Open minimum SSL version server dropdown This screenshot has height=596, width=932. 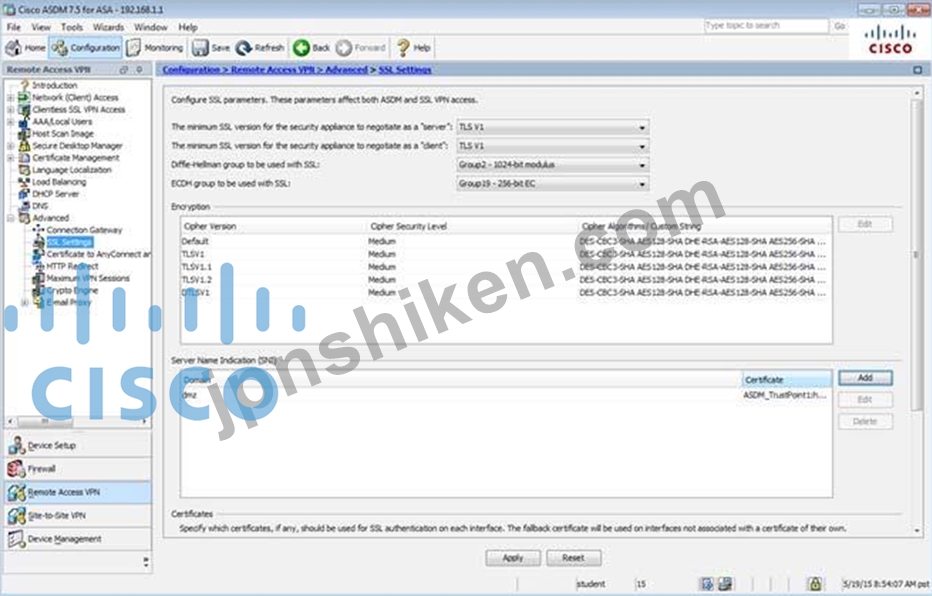[552, 127]
